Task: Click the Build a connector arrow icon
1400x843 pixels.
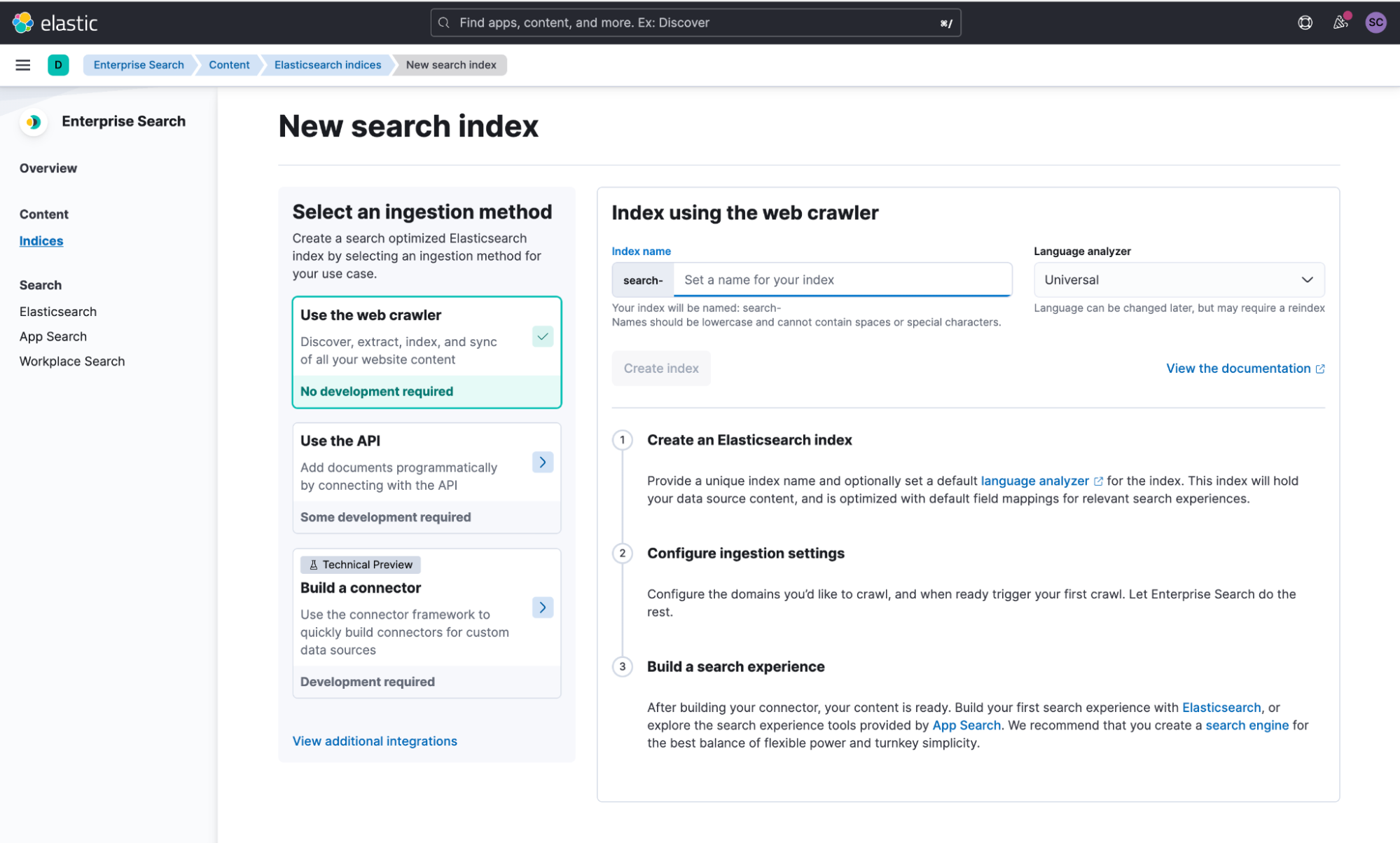Action: [x=543, y=608]
